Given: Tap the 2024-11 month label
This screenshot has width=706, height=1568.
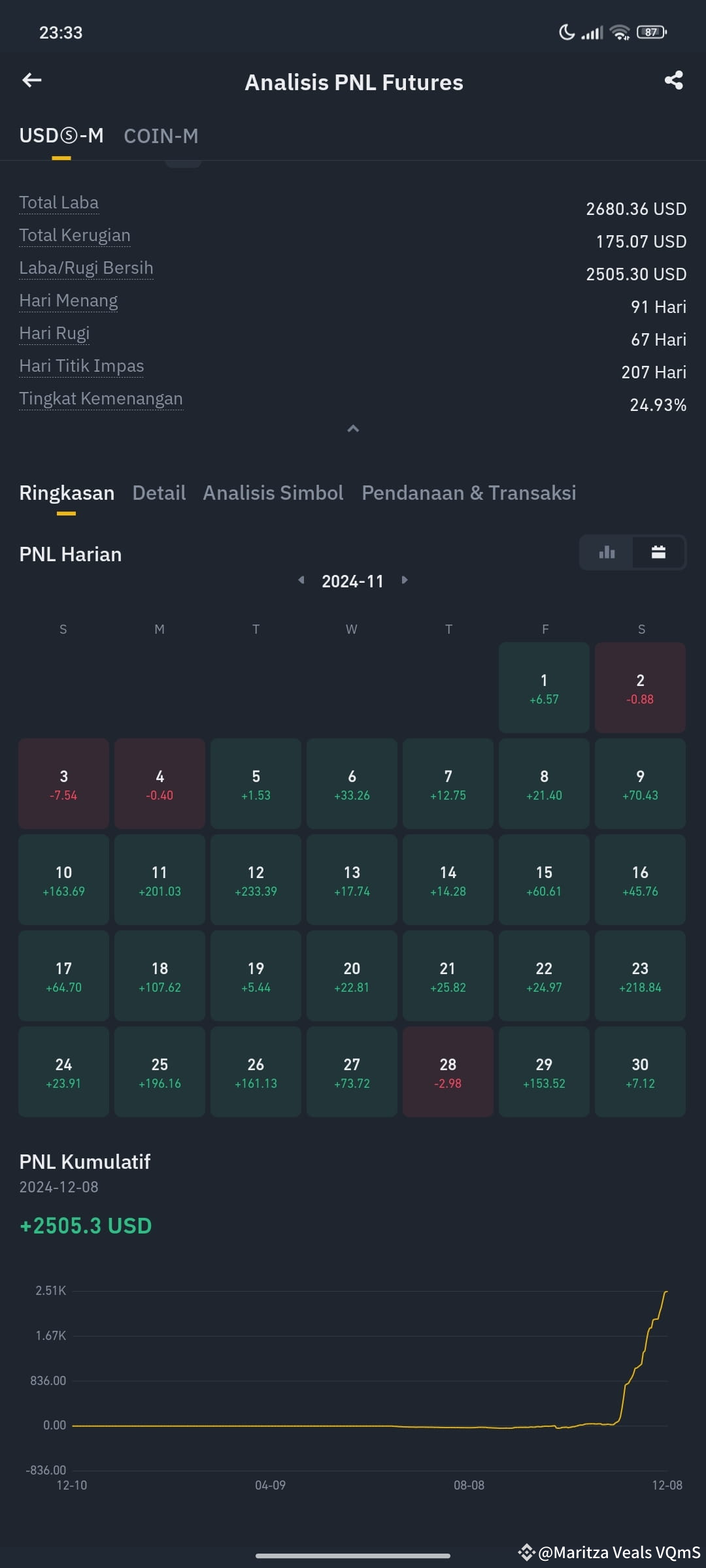Looking at the screenshot, I should coord(353,581).
